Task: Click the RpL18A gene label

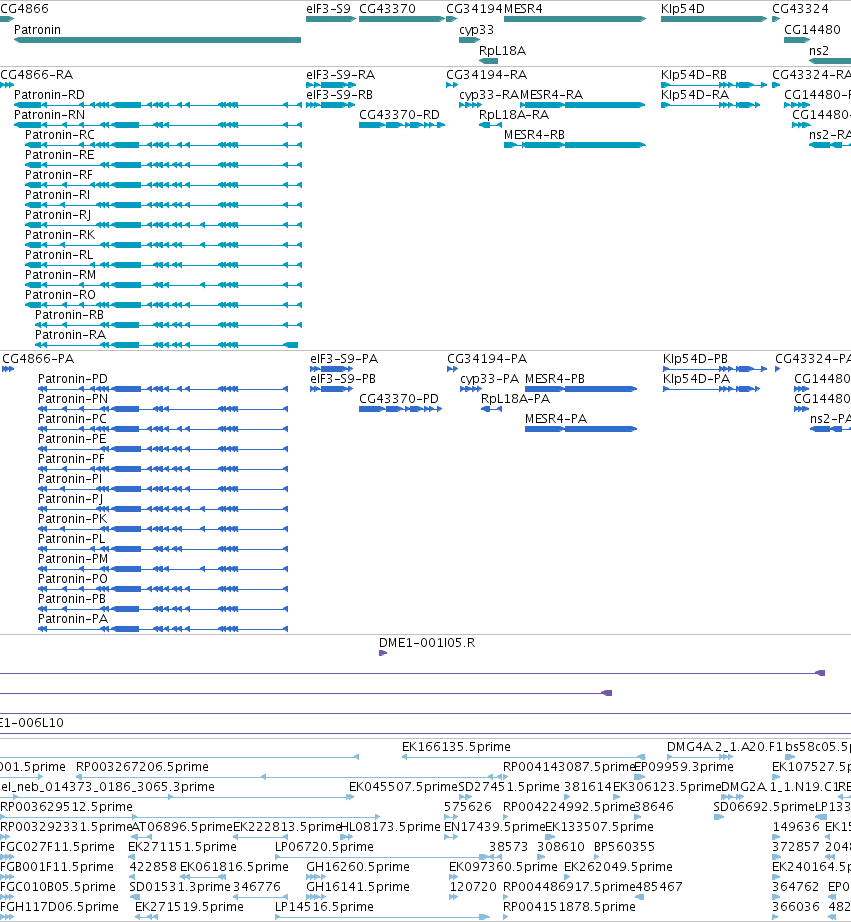Action: (x=502, y=51)
